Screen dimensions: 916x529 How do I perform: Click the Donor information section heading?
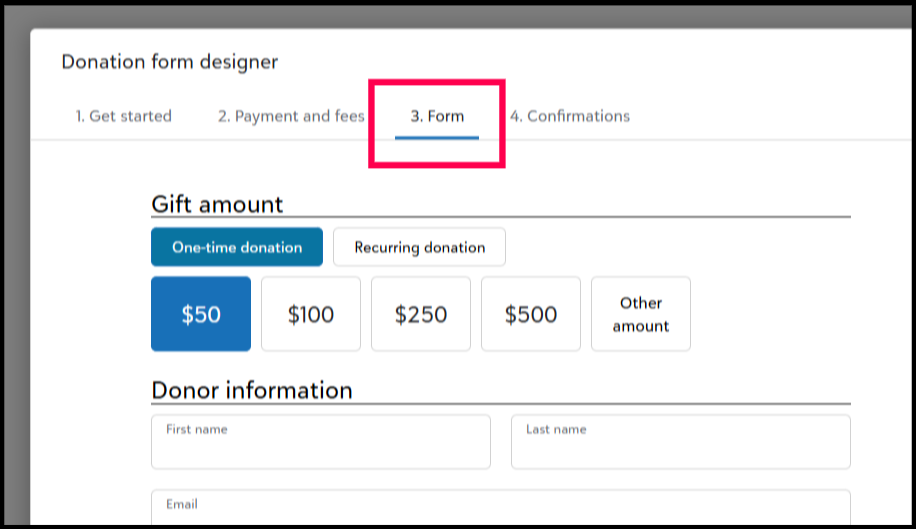pos(252,390)
